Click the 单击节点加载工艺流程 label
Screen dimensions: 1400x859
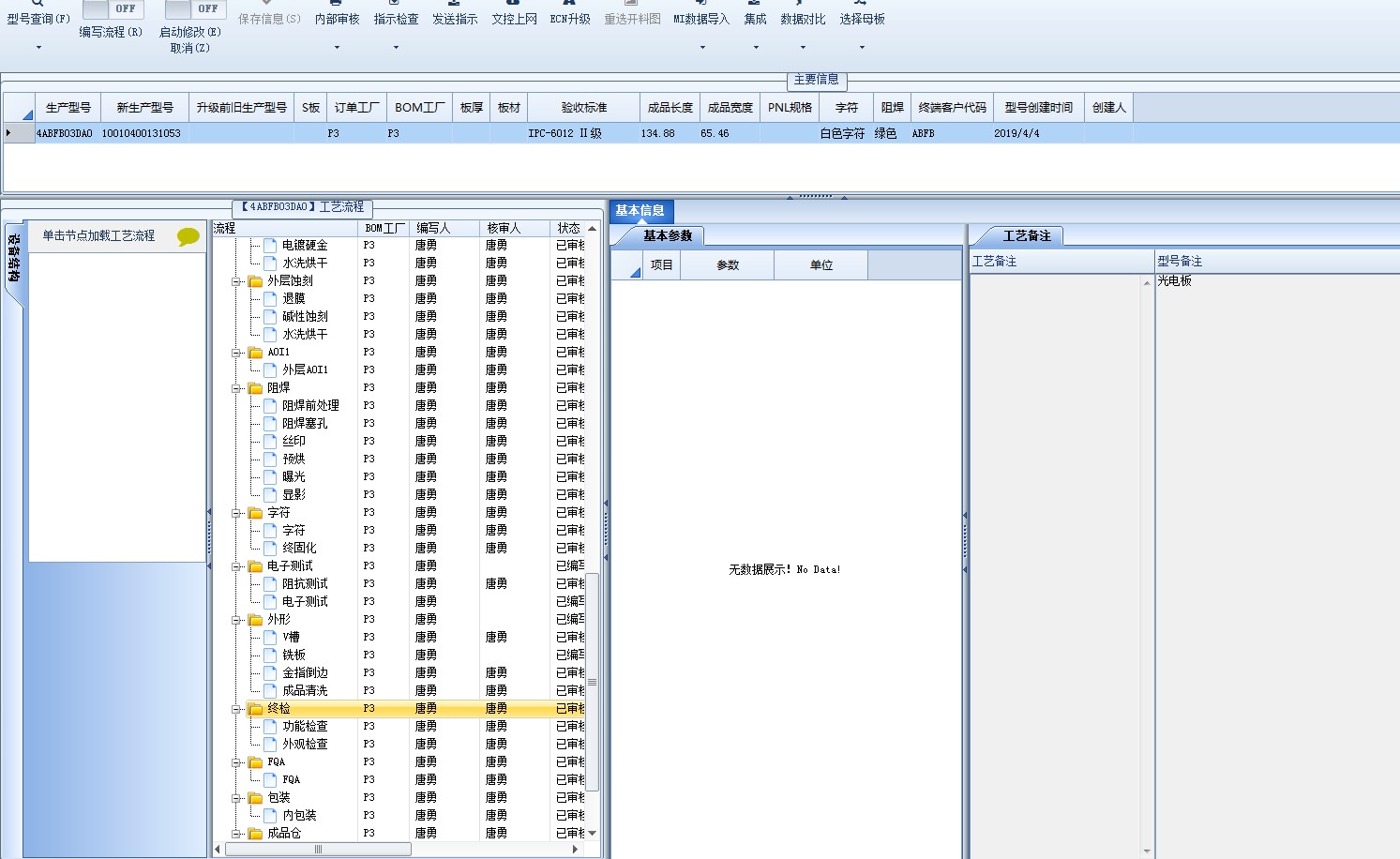98,236
